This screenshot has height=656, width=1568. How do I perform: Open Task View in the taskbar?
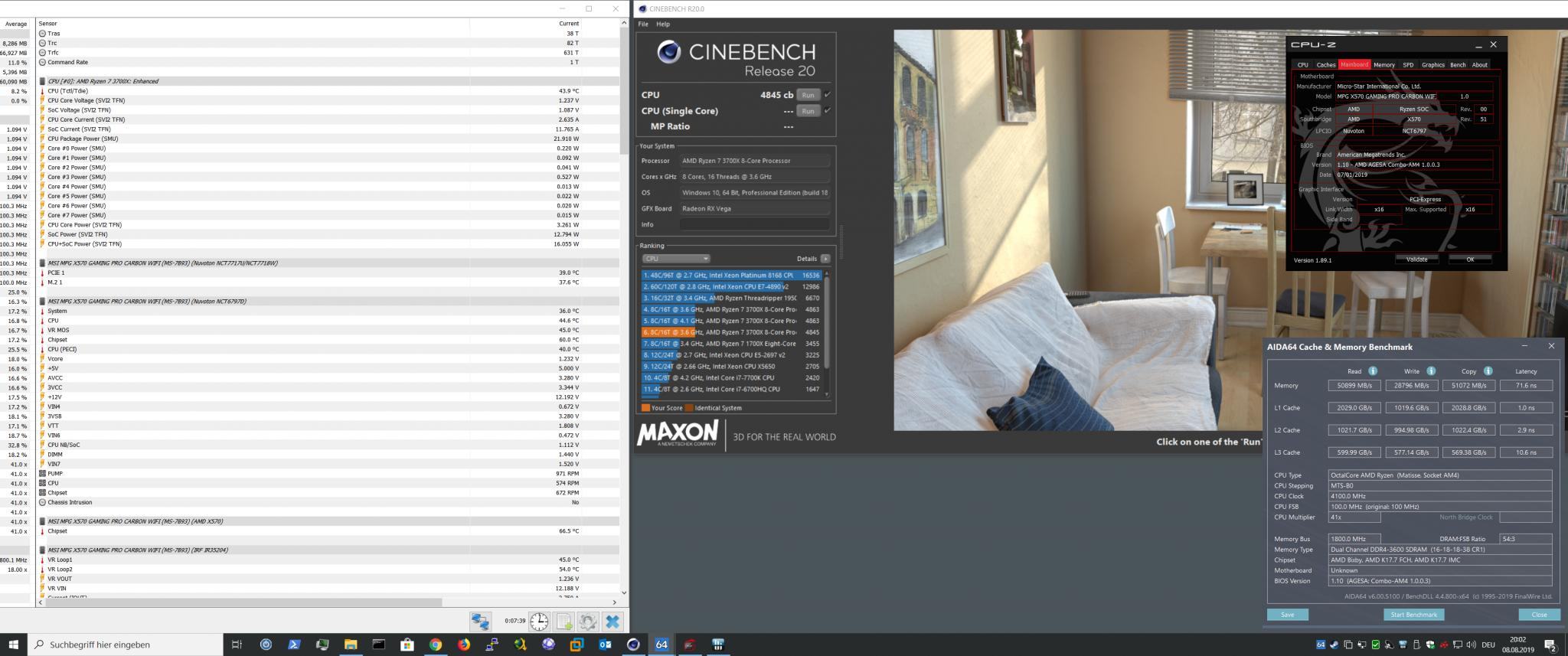point(237,645)
